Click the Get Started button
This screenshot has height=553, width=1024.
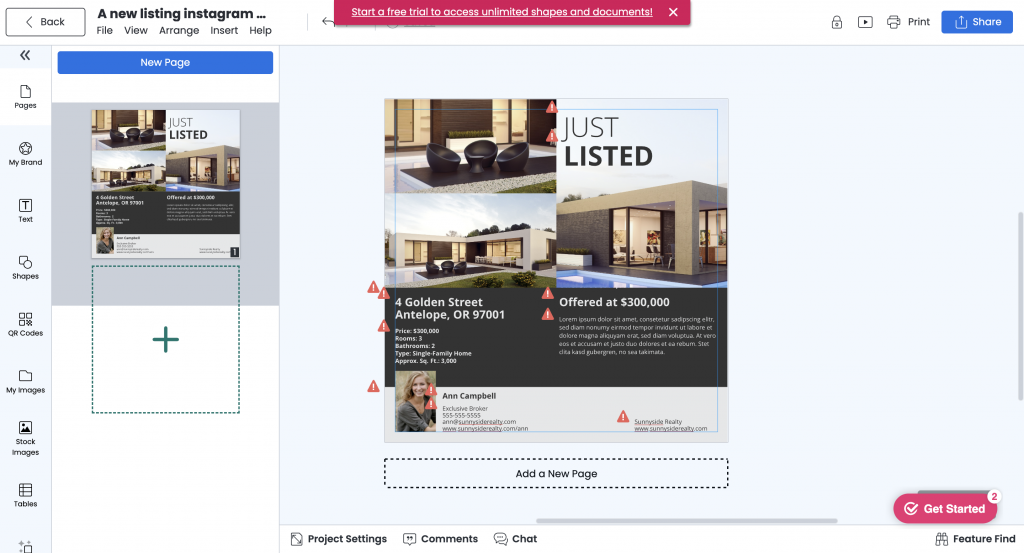pyautogui.click(x=945, y=509)
